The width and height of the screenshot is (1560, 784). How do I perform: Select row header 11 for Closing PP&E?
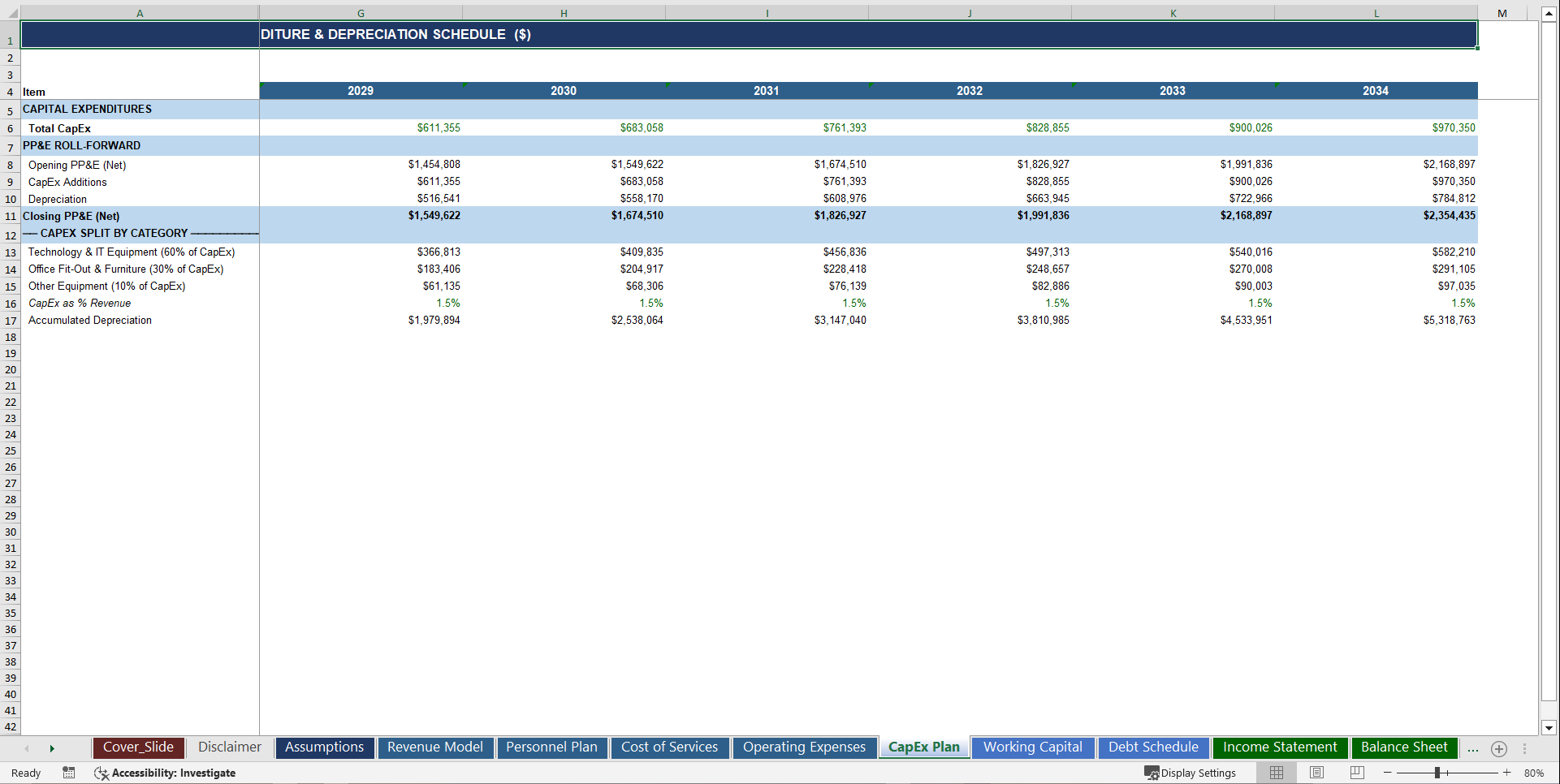click(x=11, y=216)
